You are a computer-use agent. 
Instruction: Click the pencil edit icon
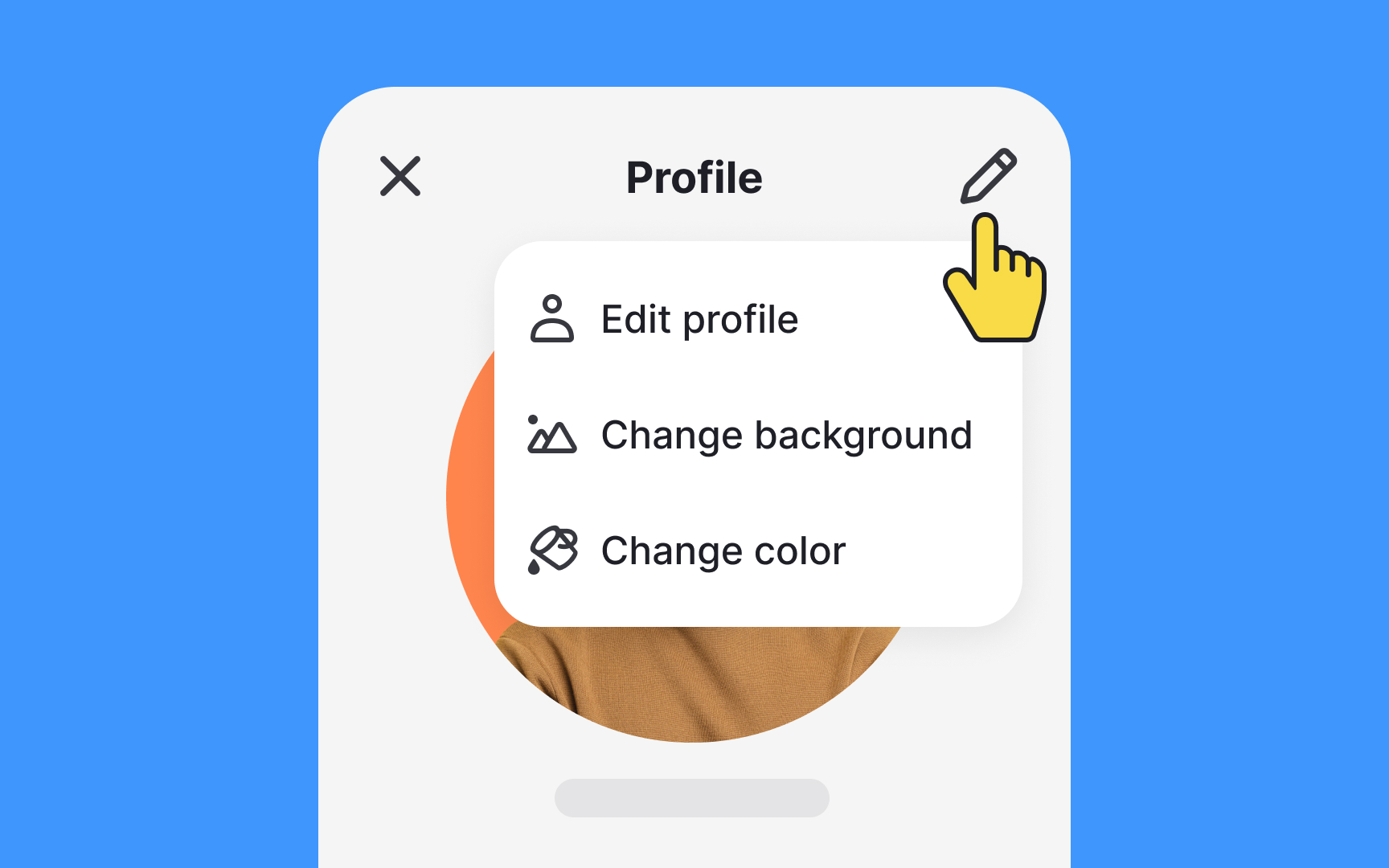(x=989, y=176)
